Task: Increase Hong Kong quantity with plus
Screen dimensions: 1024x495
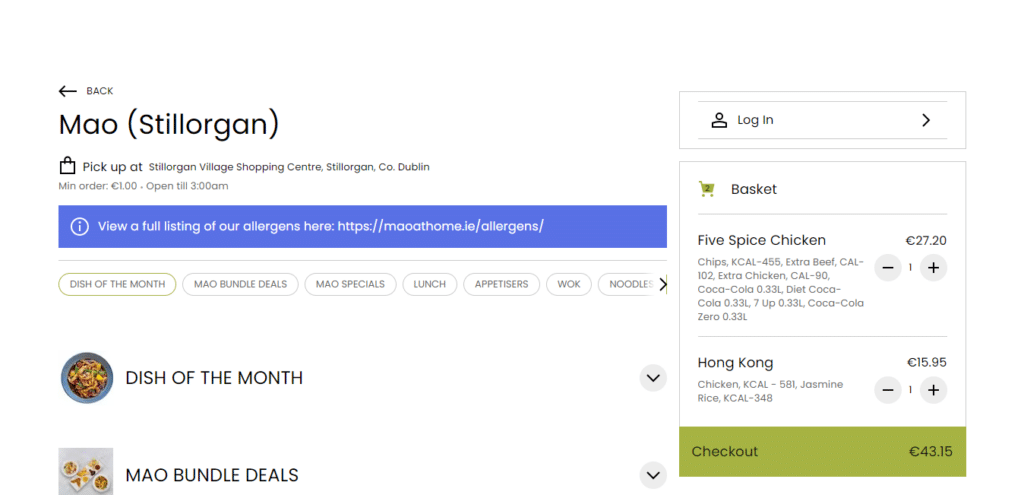Action: point(933,391)
